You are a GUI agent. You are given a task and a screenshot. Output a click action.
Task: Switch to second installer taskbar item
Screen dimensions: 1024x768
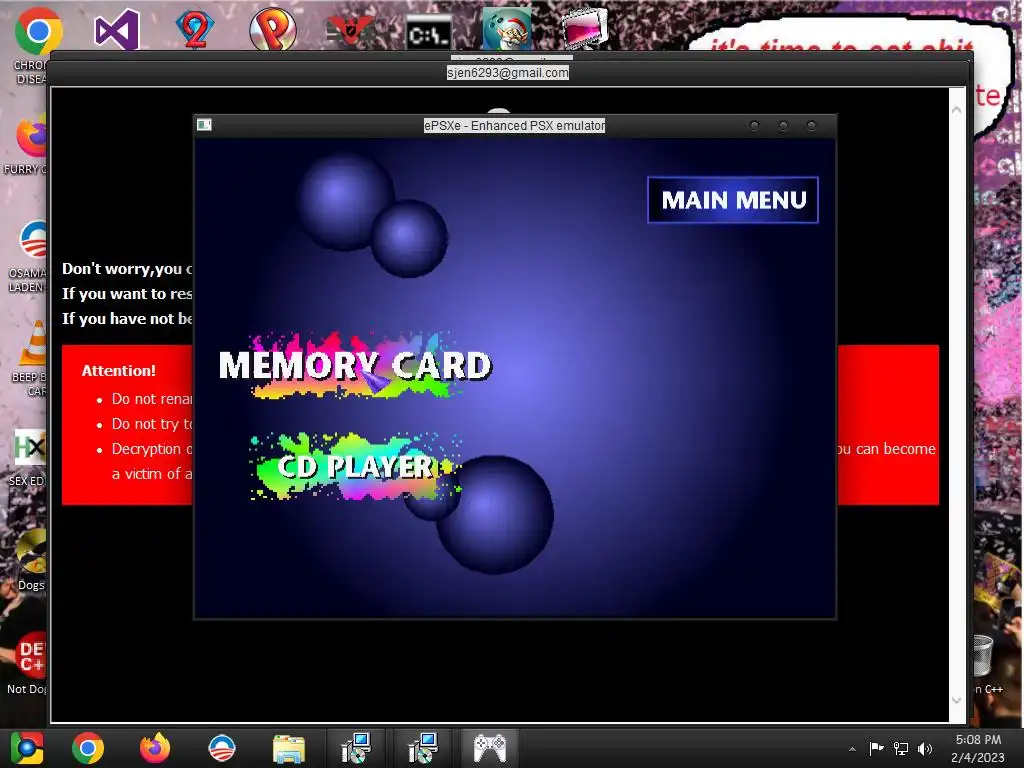pyautogui.click(x=423, y=748)
